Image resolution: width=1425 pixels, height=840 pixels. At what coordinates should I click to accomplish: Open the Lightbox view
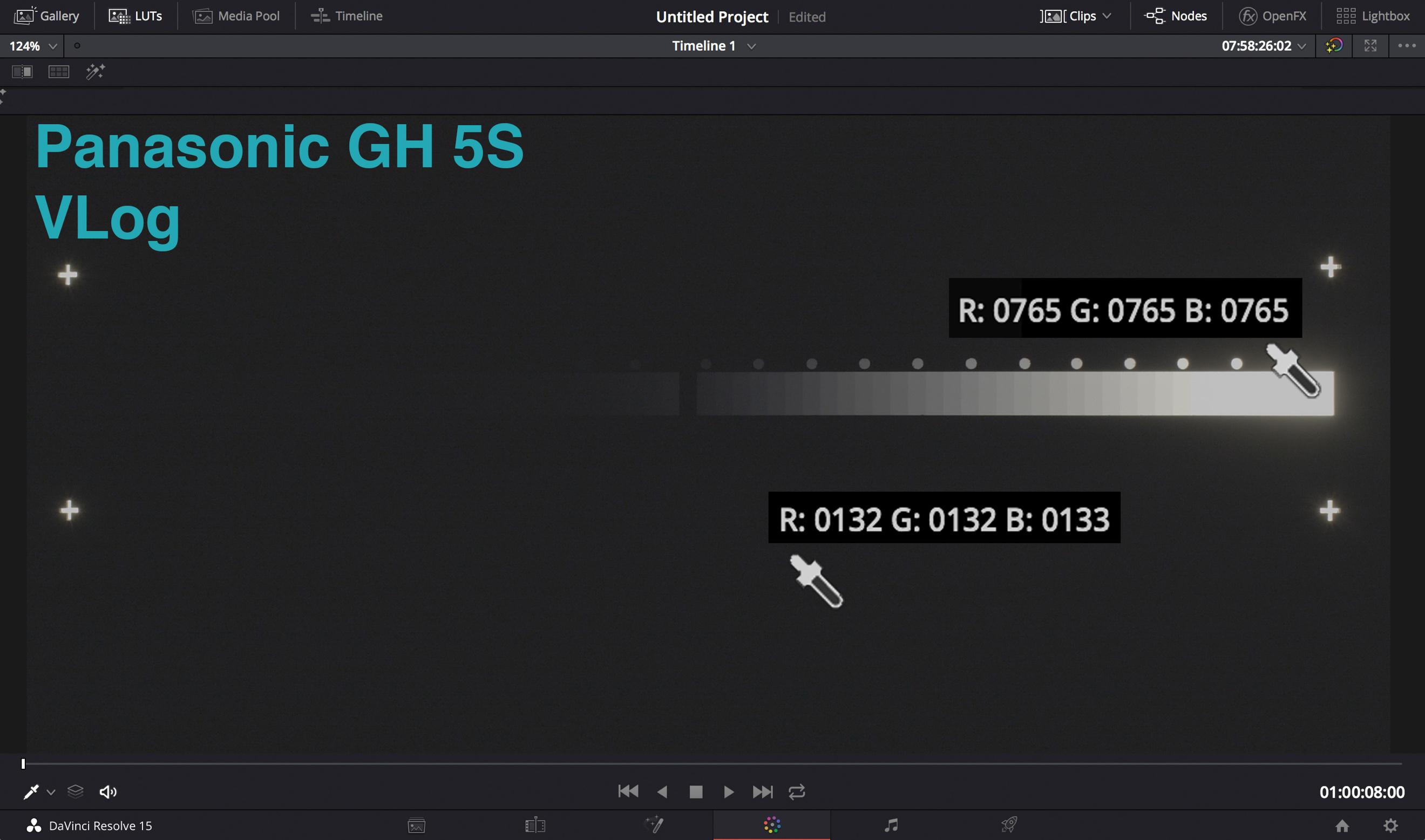click(1373, 16)
